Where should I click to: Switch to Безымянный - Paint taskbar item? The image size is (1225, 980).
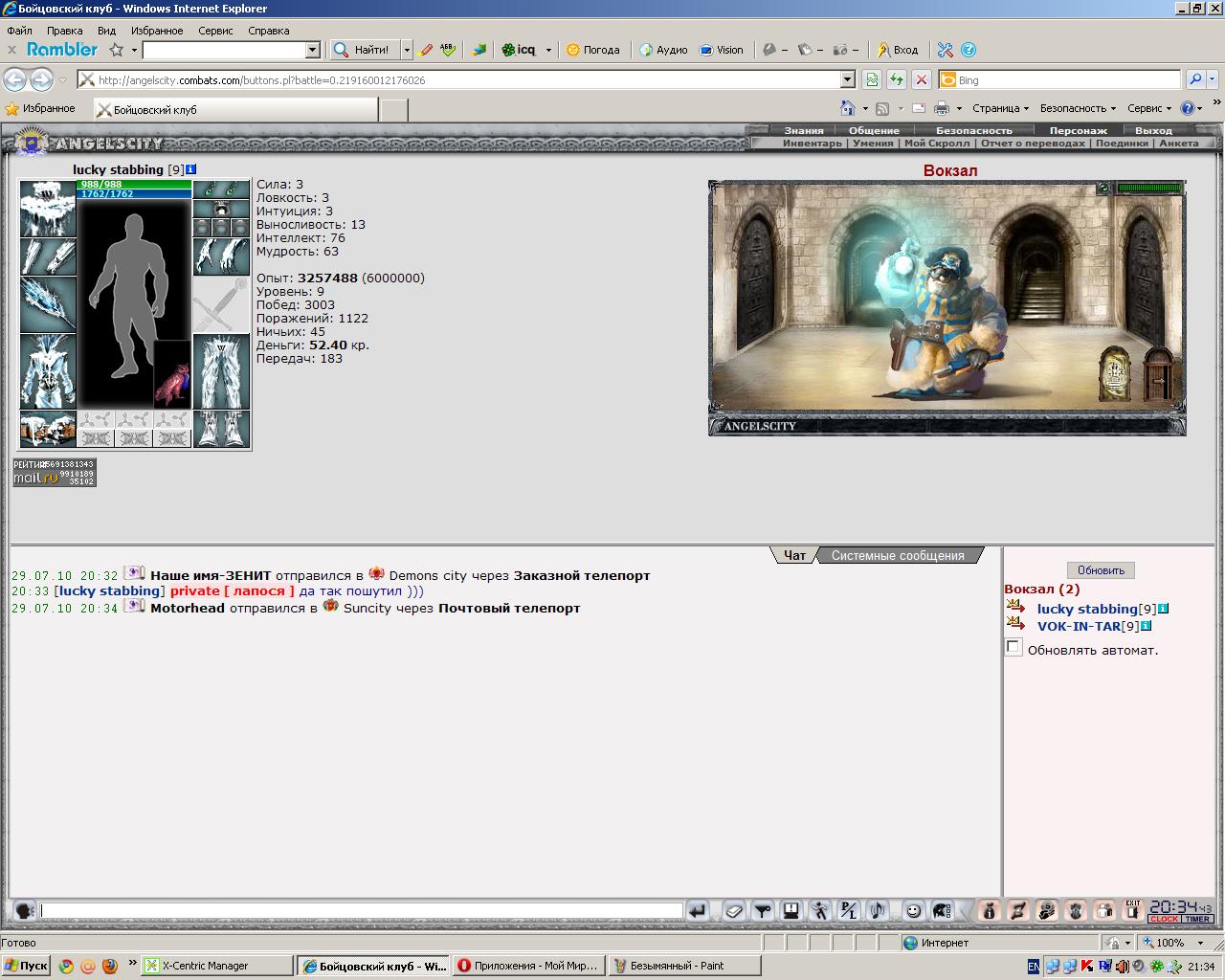pyautogui.click(x=684, y=966)
